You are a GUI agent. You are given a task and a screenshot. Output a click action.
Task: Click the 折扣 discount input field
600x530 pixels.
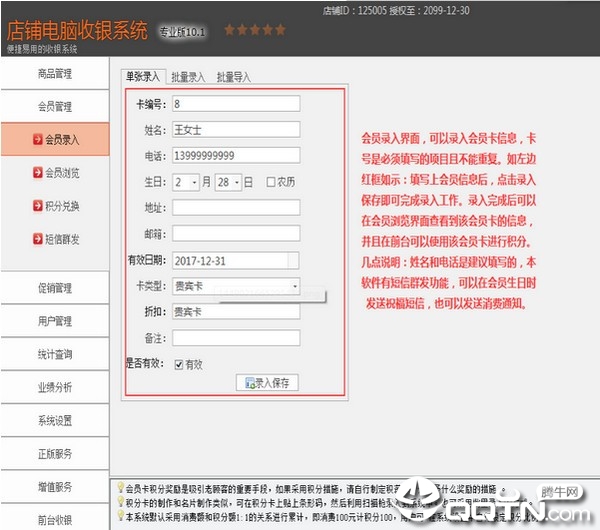click(236, 311)
